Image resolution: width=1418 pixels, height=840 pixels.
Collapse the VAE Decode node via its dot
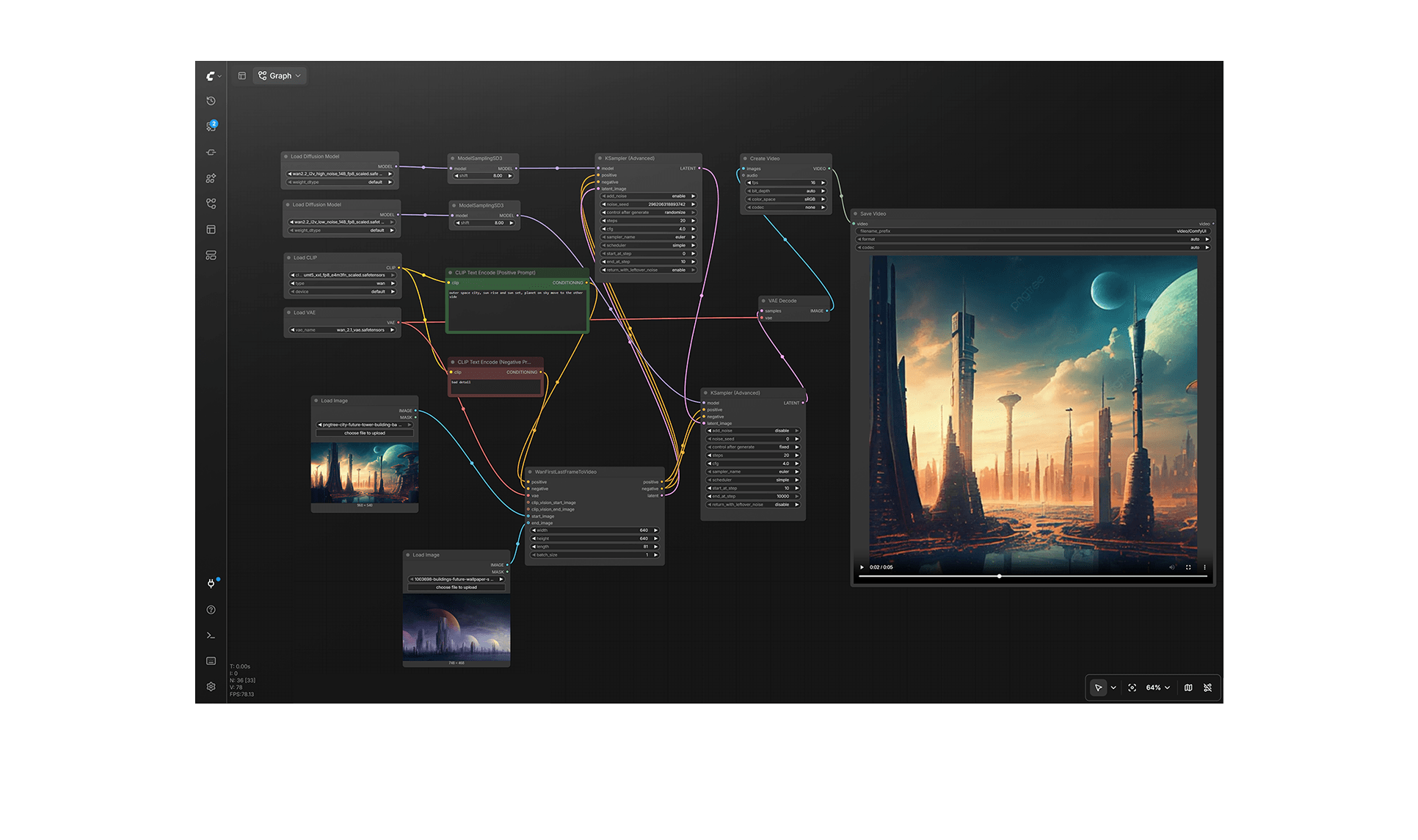coord(763,301)
